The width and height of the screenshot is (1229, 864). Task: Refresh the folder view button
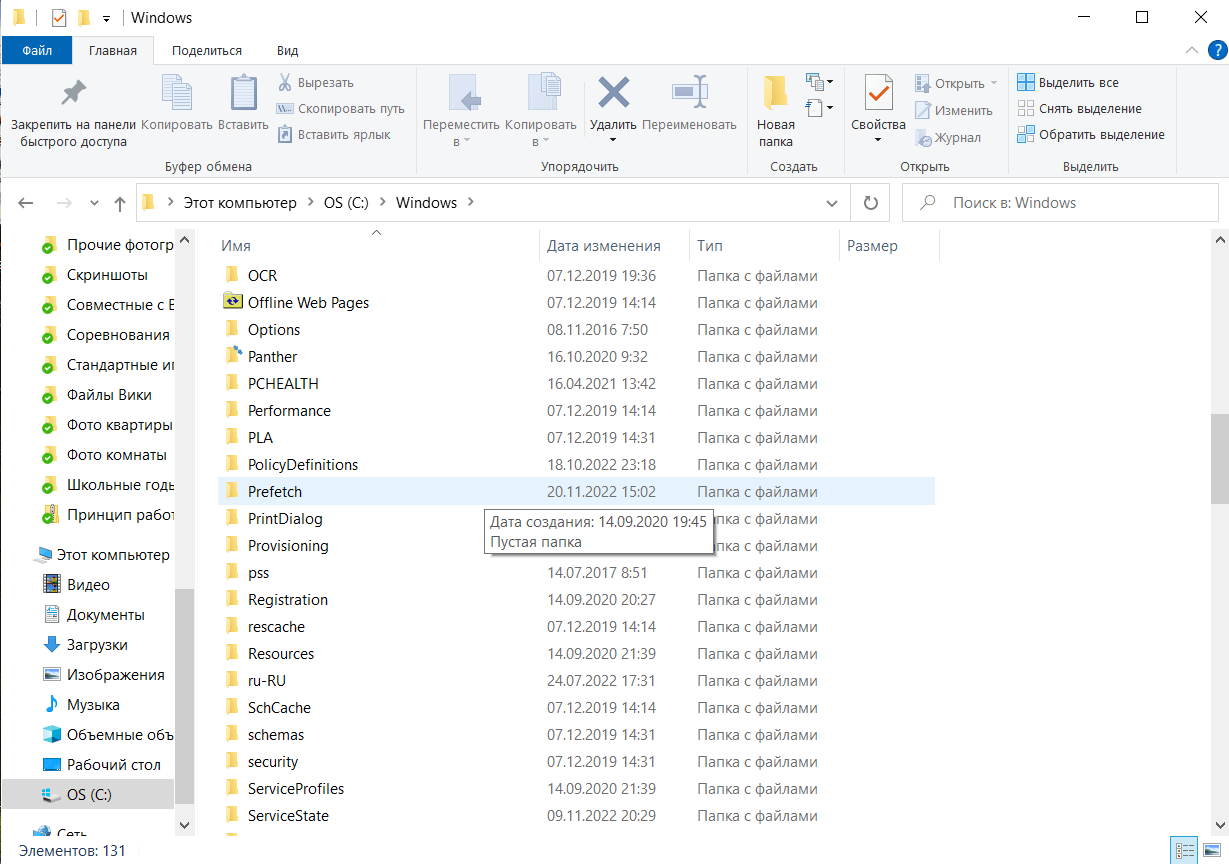[870, 203]
